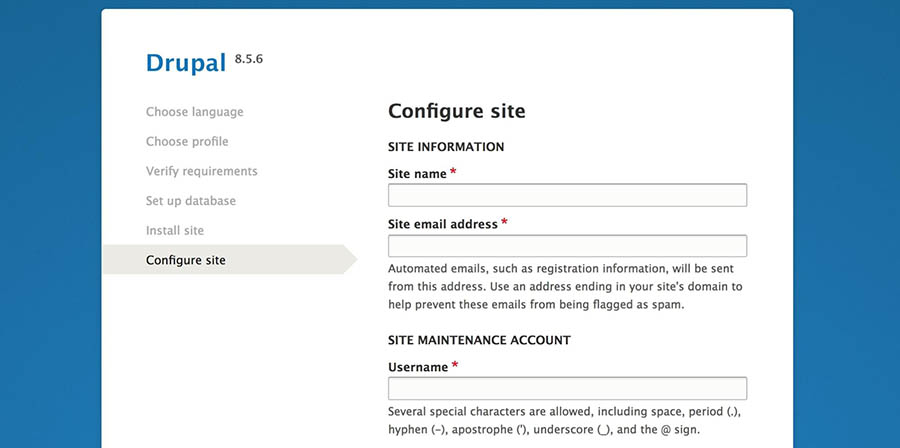Click the Site email address label
Image resolution: width=900 pixels, height=448 pixels.
(x=443, y=224)
